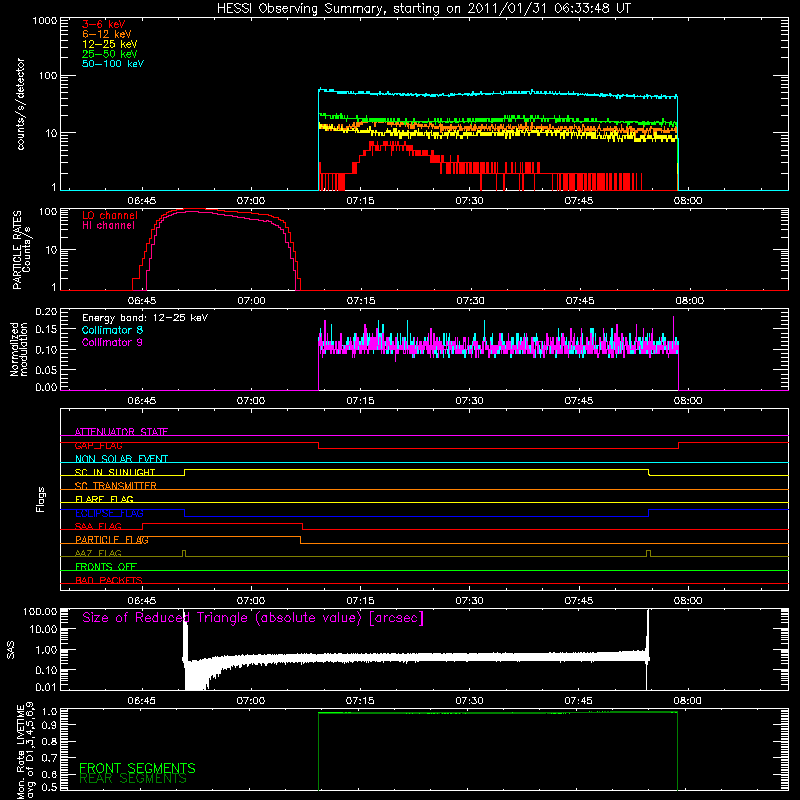Click the FRONT SEGMENTS legend label

137,768
